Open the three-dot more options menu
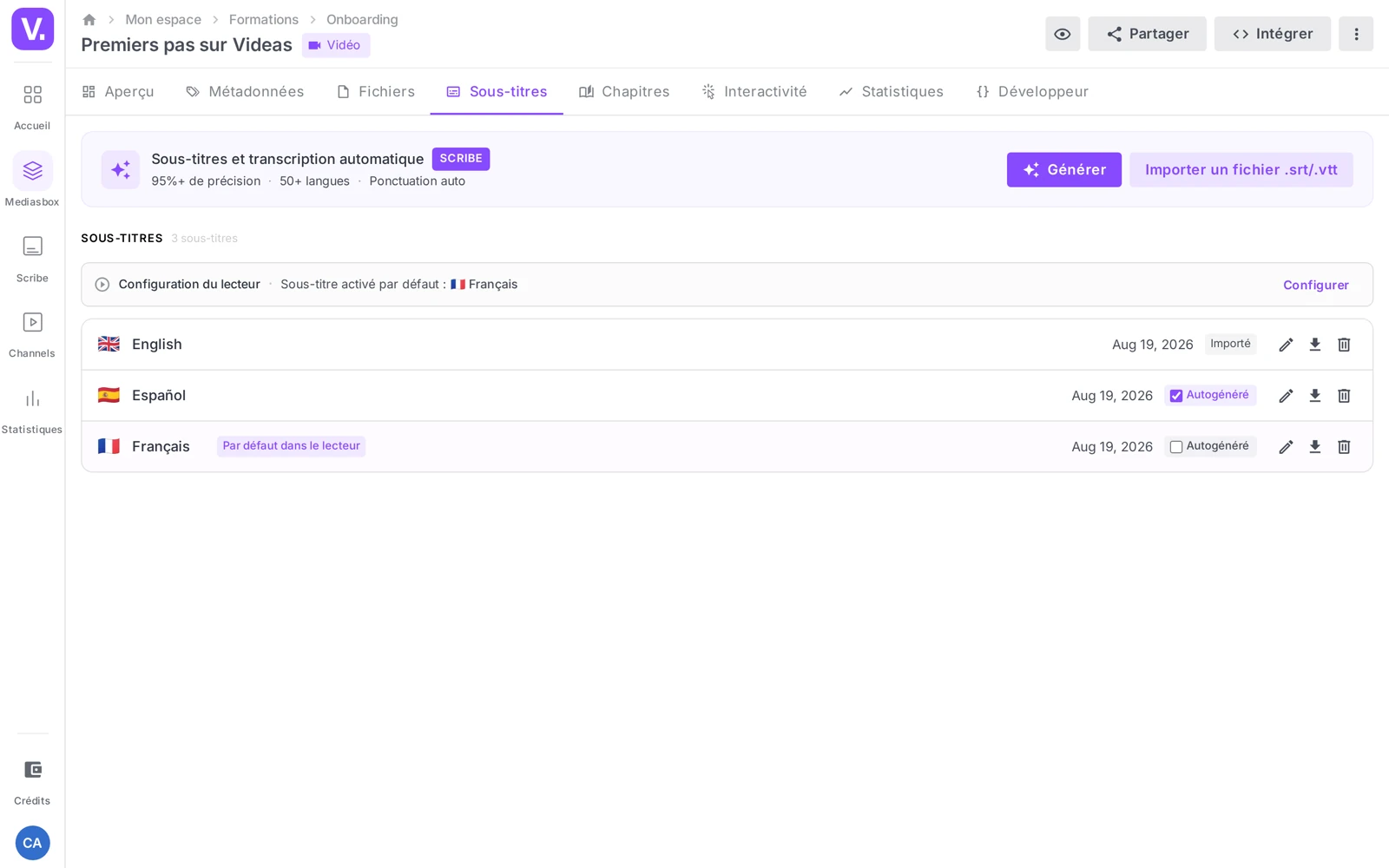This screenshot has height=868, width=1389. click(1356, 34)
